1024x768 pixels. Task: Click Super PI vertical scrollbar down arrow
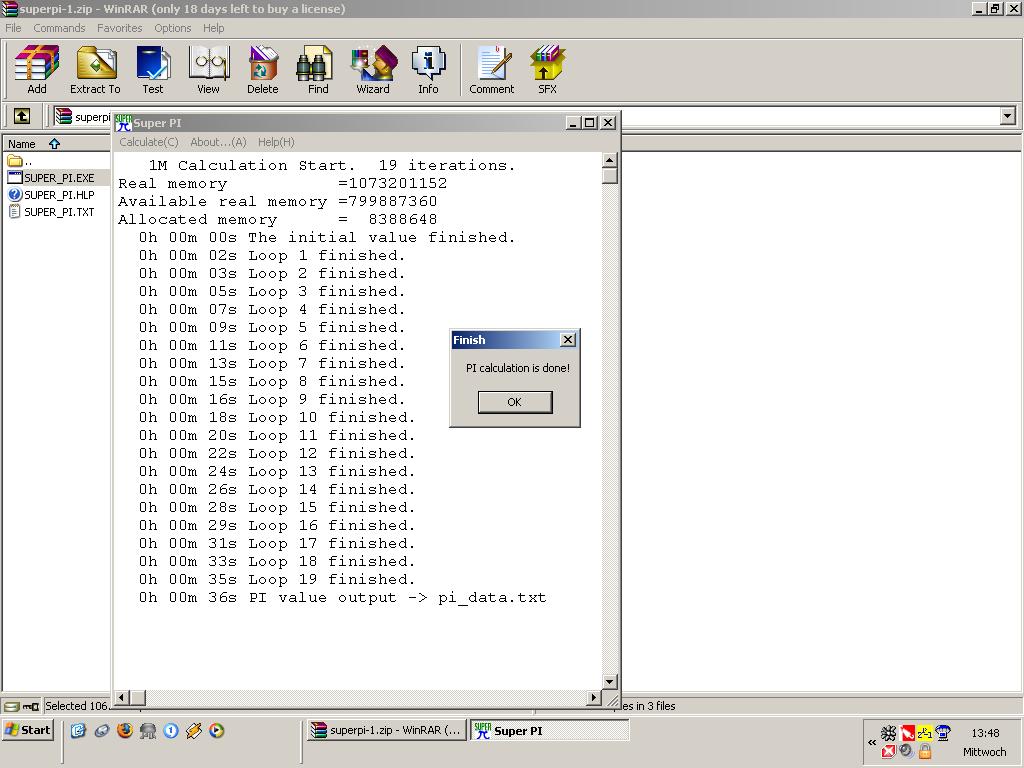point(610,681)
